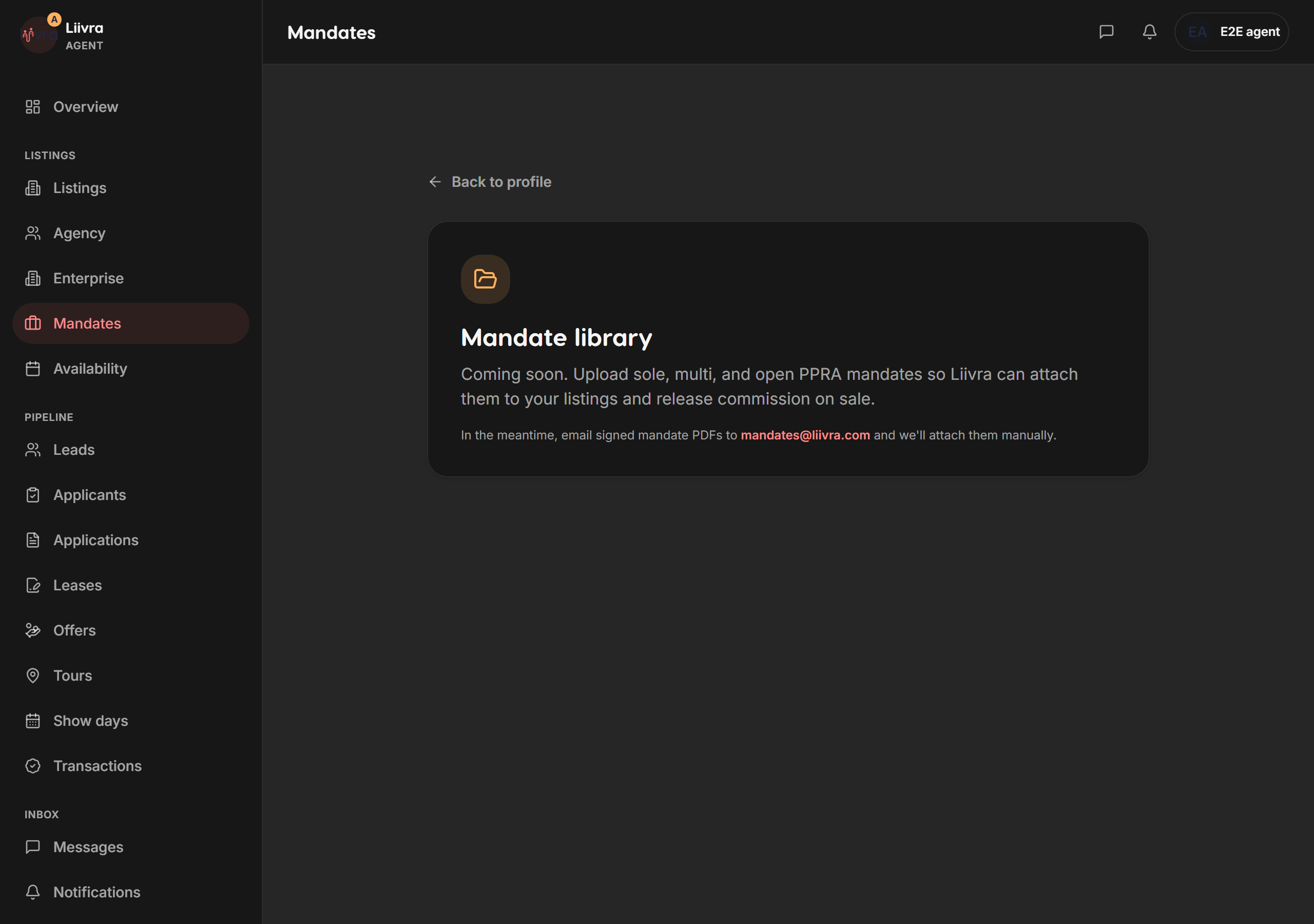This screenshot has width=1314, height=924.
Task: Click the LISTINGS section label
Action: [50, 156]
